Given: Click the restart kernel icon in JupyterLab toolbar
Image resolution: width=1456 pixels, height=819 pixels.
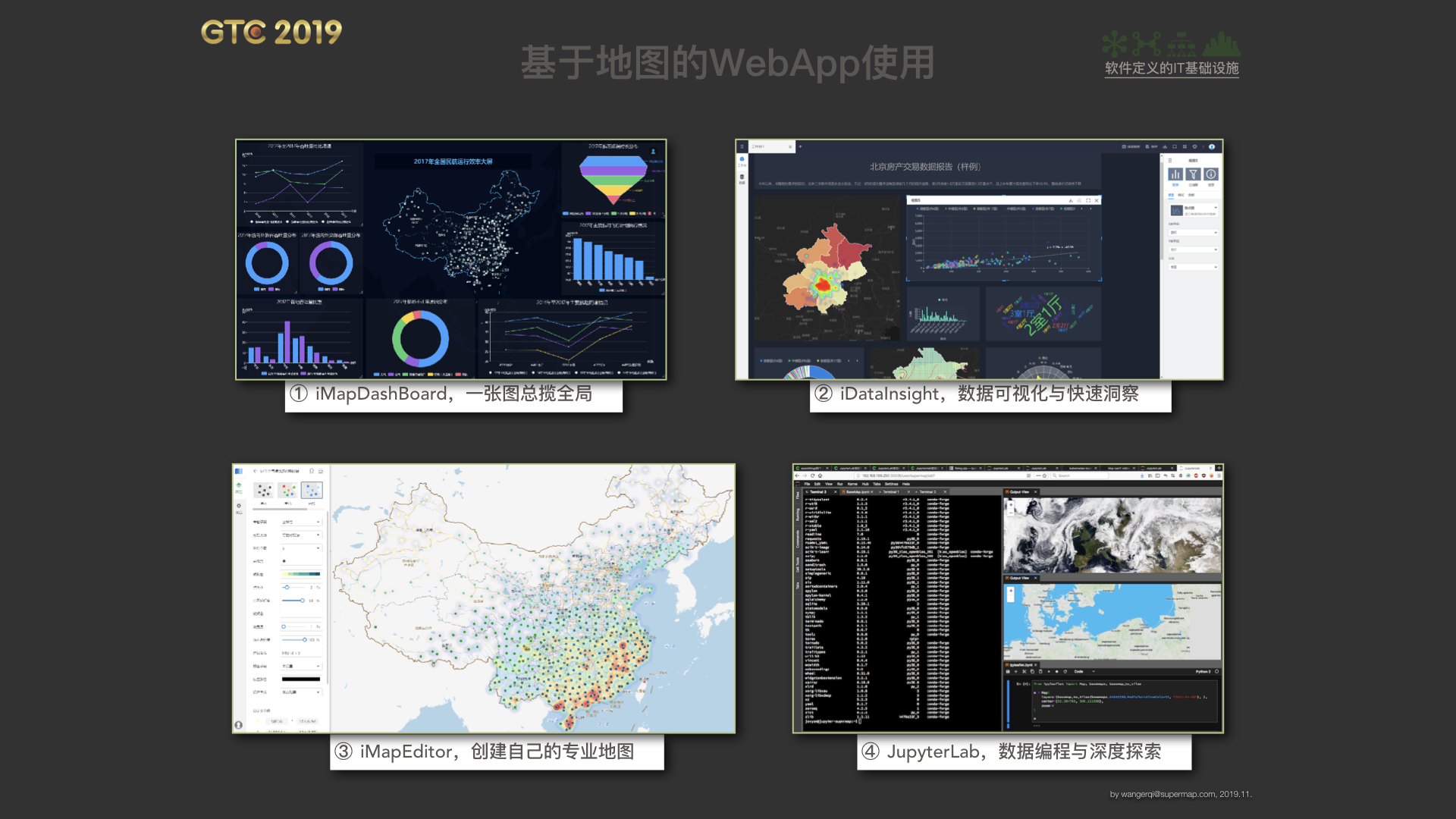Looking at the screenshot, I should pyautogui.click(x=1065, y=672).
